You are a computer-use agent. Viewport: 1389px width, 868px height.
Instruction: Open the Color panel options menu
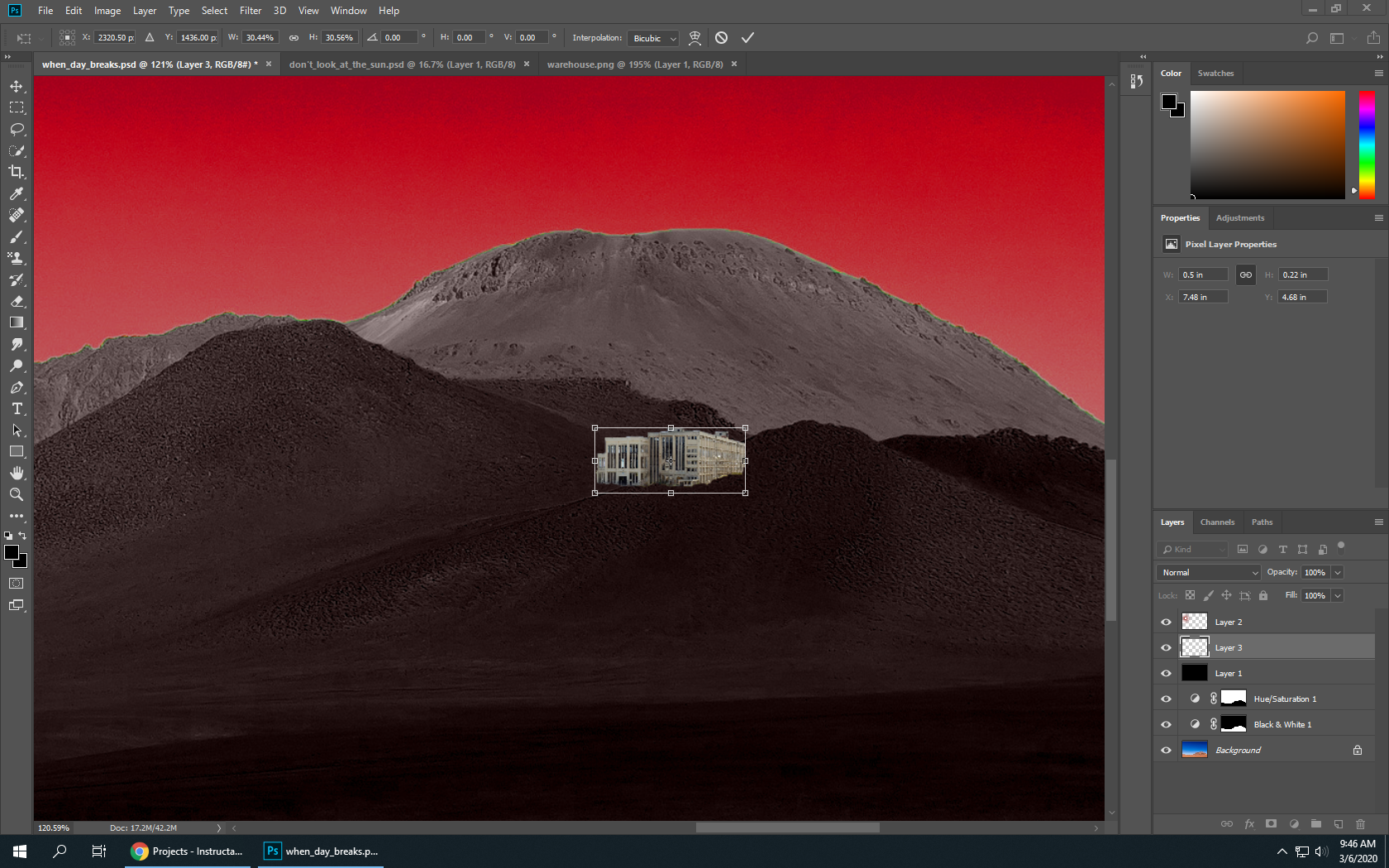tap(1378, 74)
